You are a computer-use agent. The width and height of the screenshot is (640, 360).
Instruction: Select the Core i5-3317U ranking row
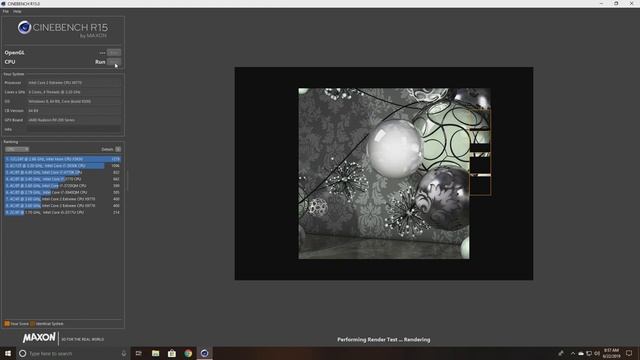[63, 212]
